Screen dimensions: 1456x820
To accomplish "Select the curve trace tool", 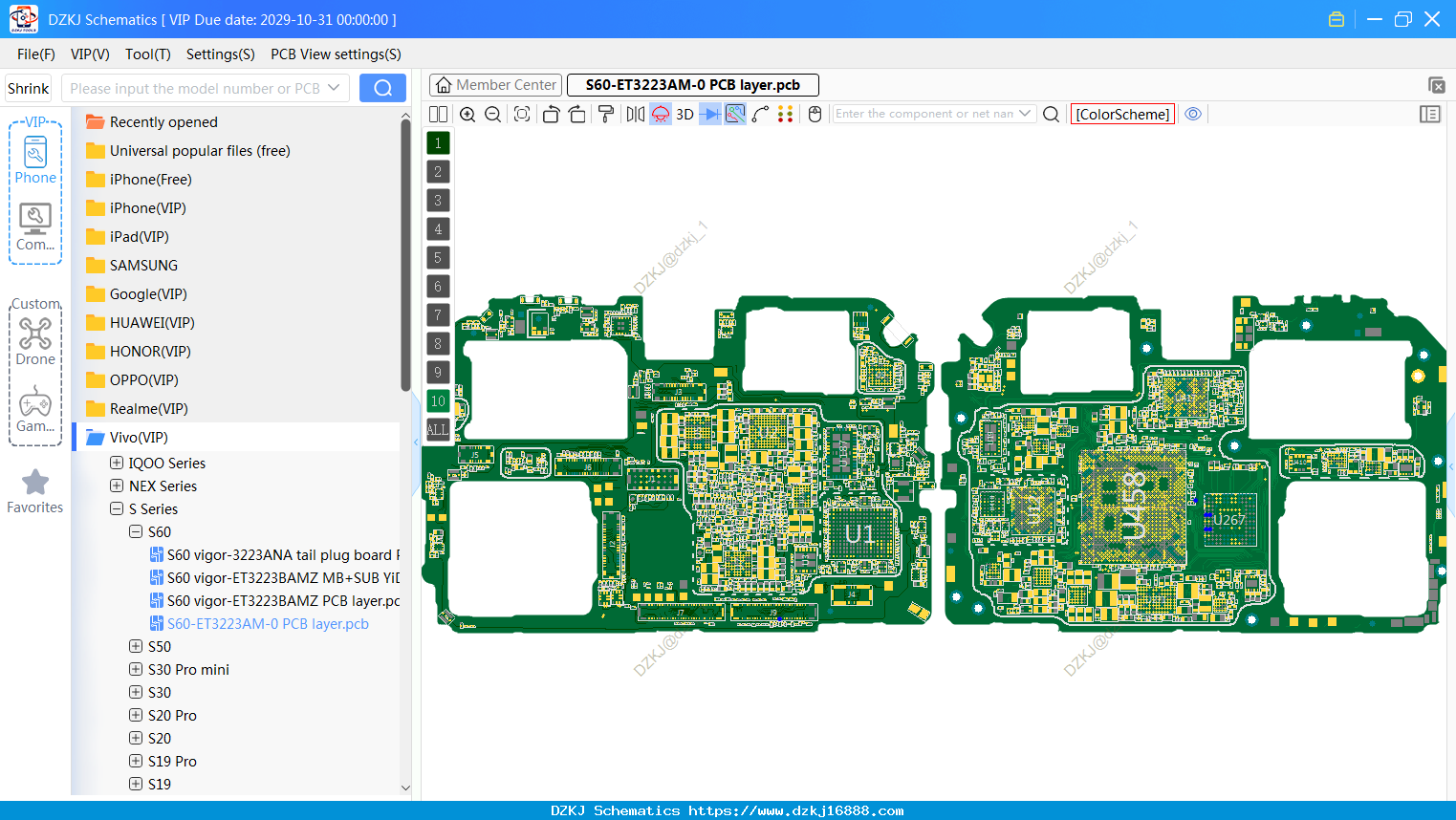I will point(760,114).
